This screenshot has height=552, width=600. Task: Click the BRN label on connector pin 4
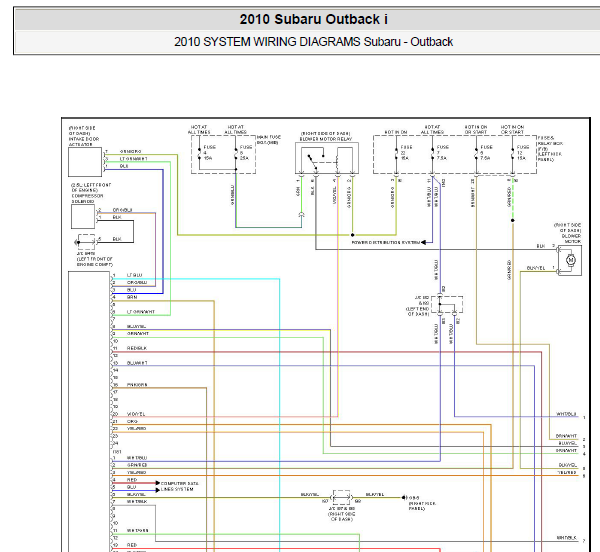tap(132, 297)
